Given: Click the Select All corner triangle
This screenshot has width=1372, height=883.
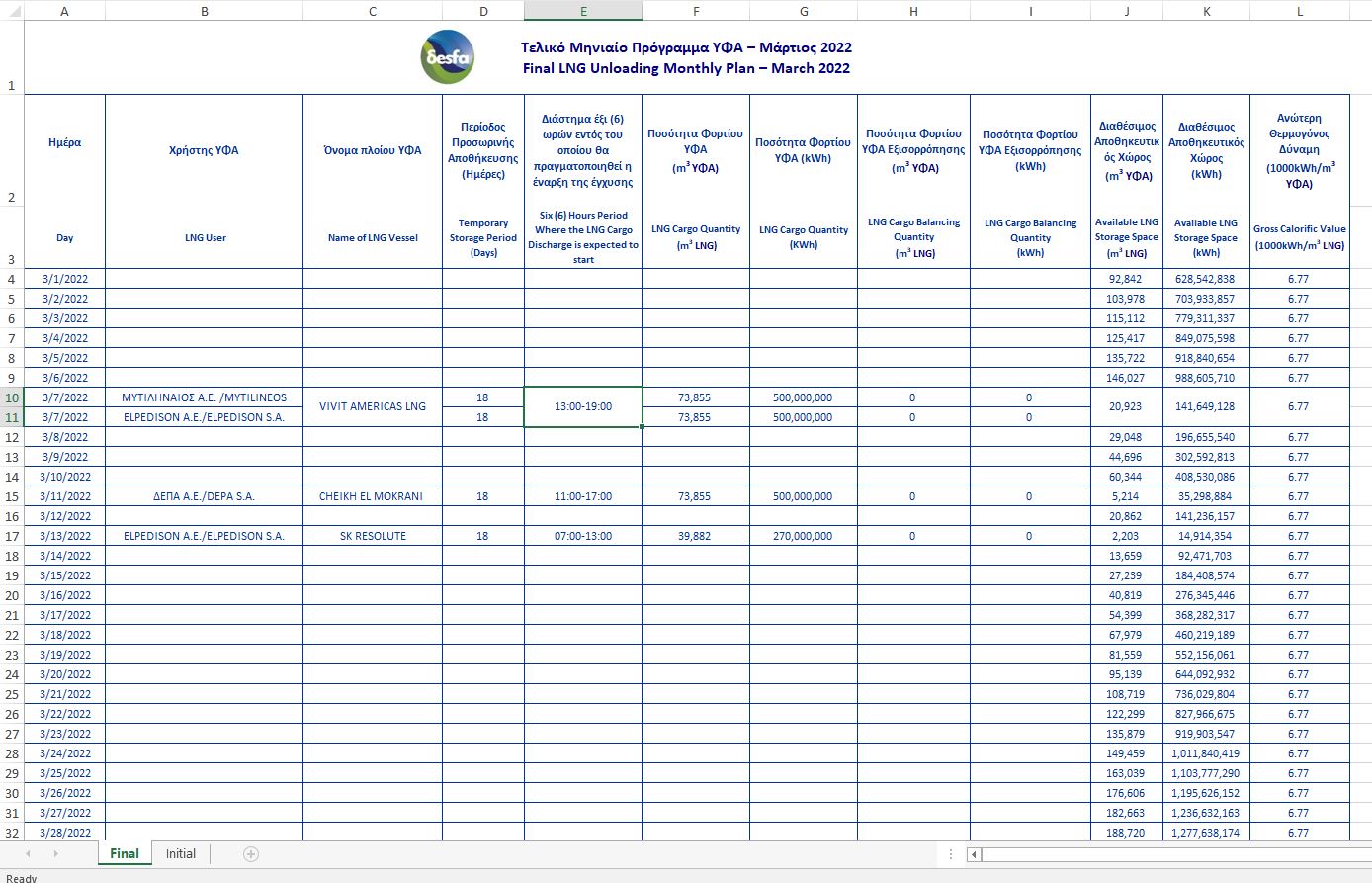Looking at the screenshot, I should (12, 12).
